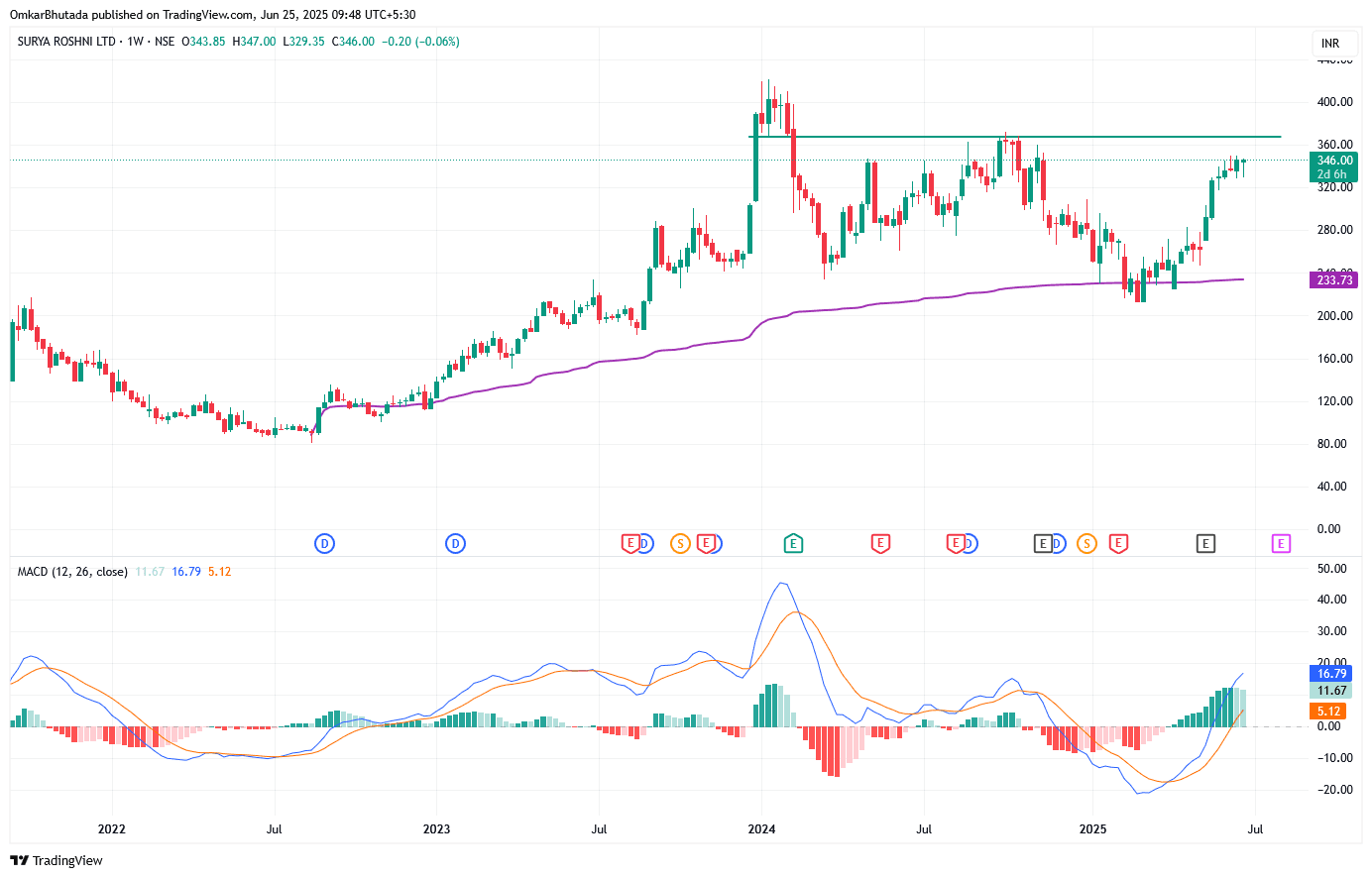
Task: Click the 2024 label on time axis
Action: (x=761, y=829)
